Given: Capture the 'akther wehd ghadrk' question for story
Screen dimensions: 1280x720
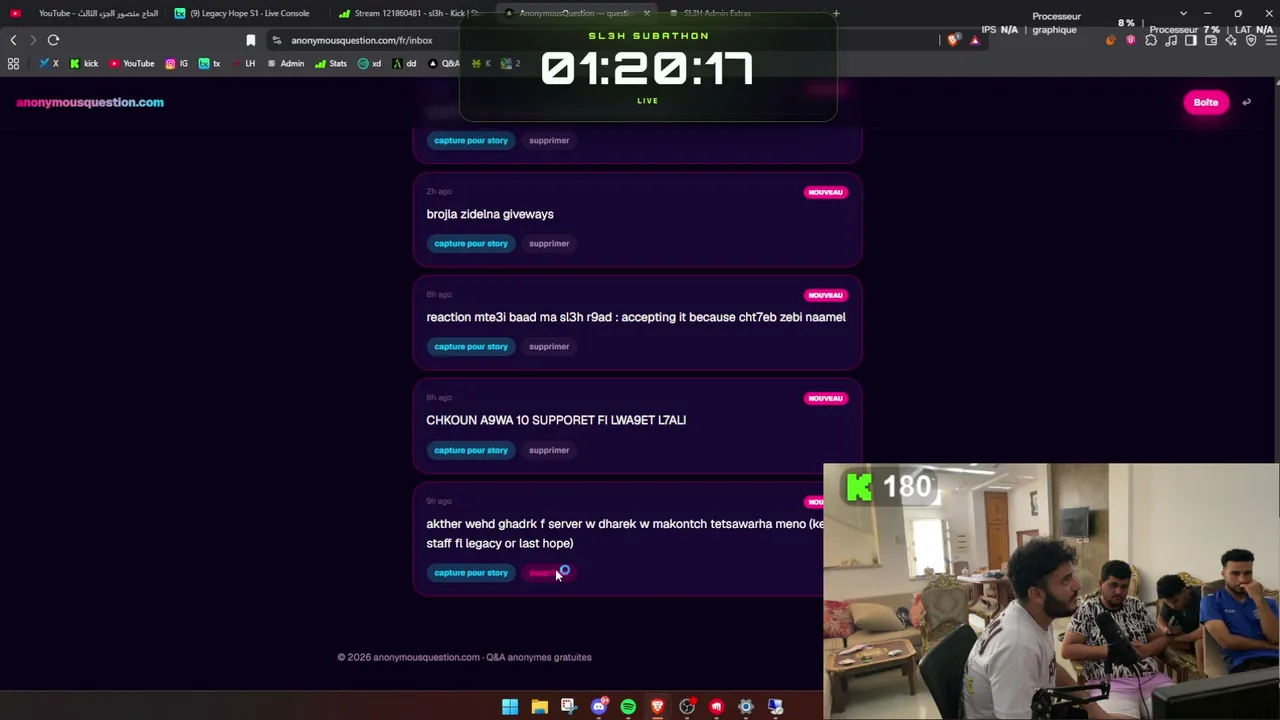Looking at the screenshot, I should (x=471, y=573).
